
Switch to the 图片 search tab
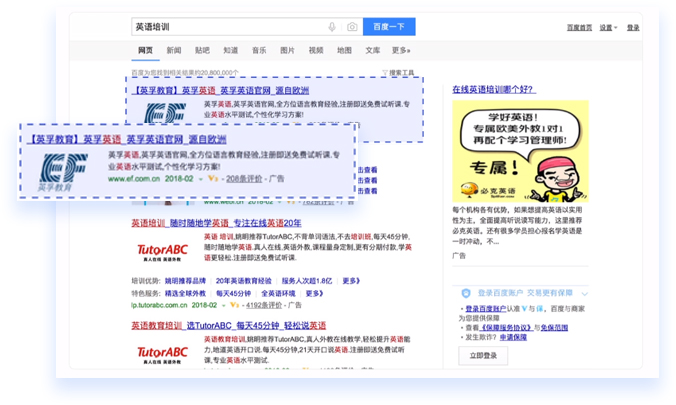(x=287, y=50)
